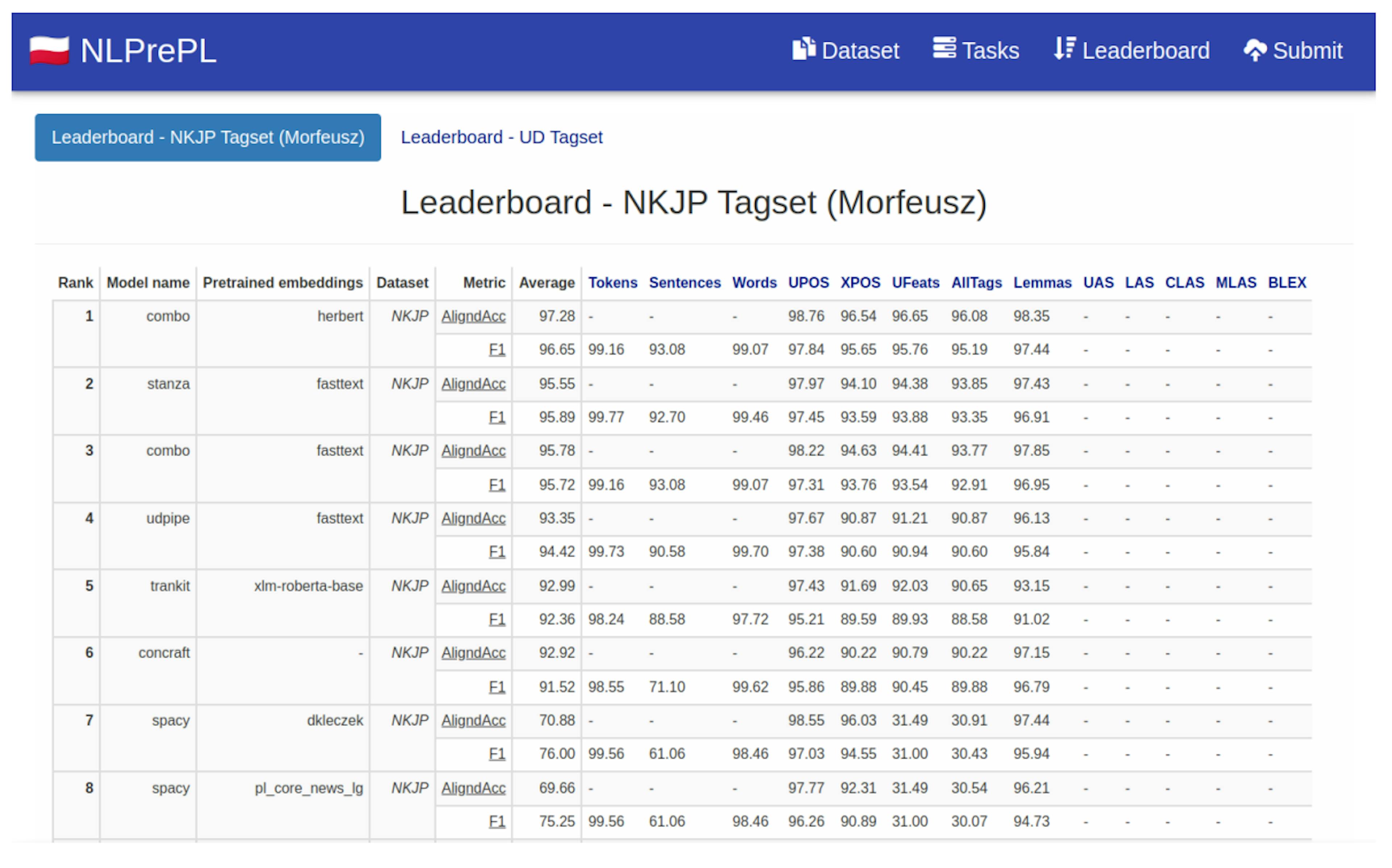The image size is (1392, 868).
Task: Switch to the Leaderboard - UD Tagset tab
Action: (501, 137)
